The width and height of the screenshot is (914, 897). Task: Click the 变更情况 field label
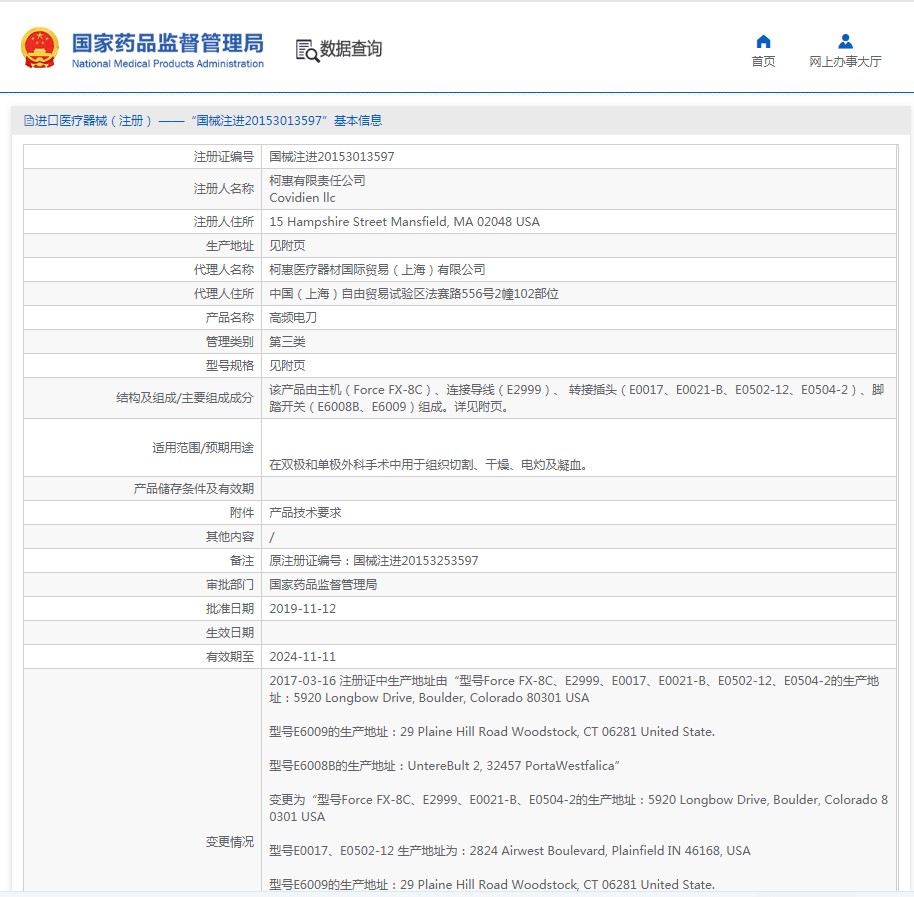[230, 842]
